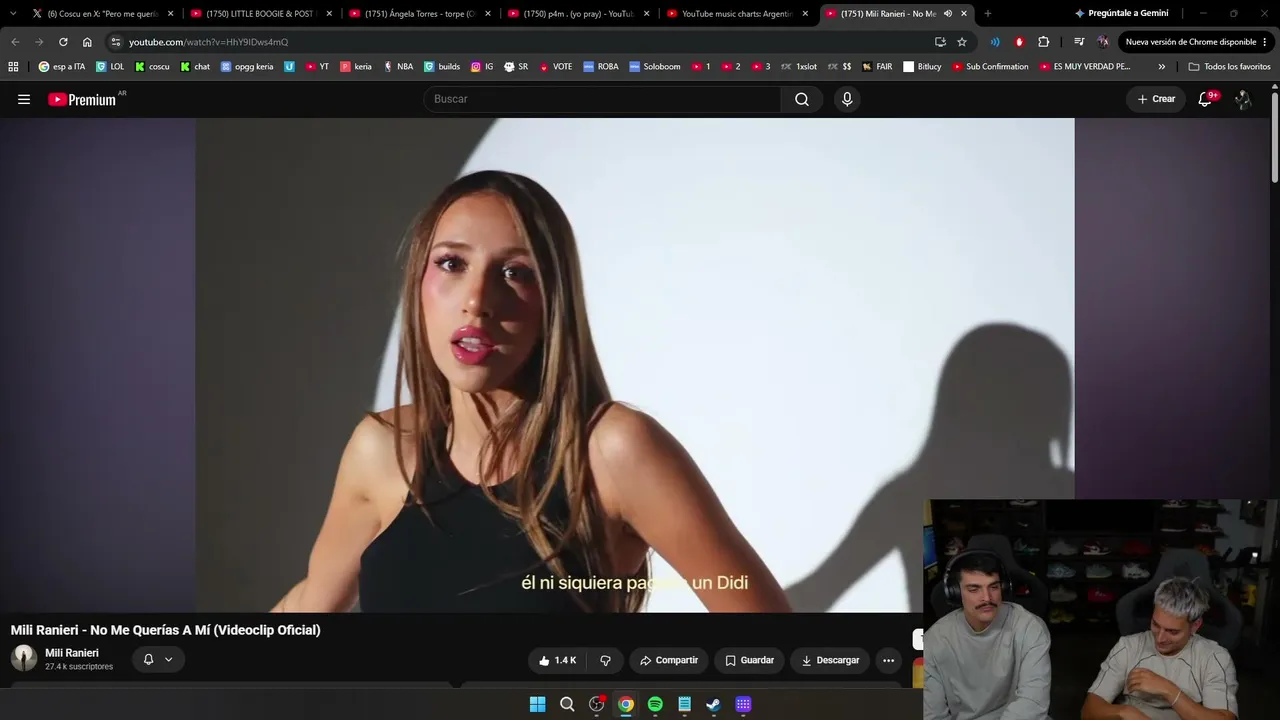Click the search magnifier button on YouTube
Viewport: 1280px width, 720px height.
coord(802,99)
